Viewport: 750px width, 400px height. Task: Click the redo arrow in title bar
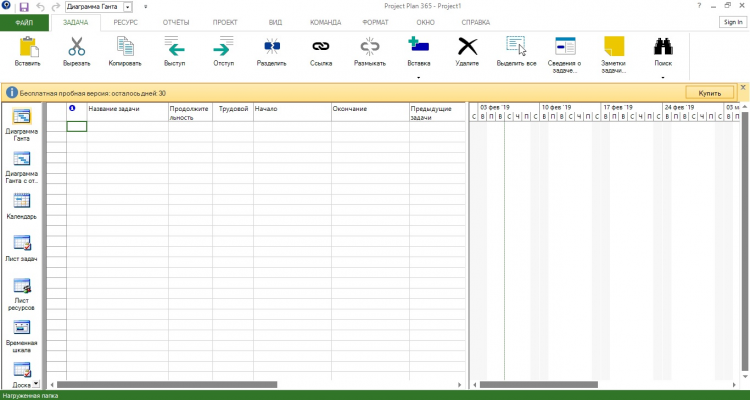click(x=55, y=7)
